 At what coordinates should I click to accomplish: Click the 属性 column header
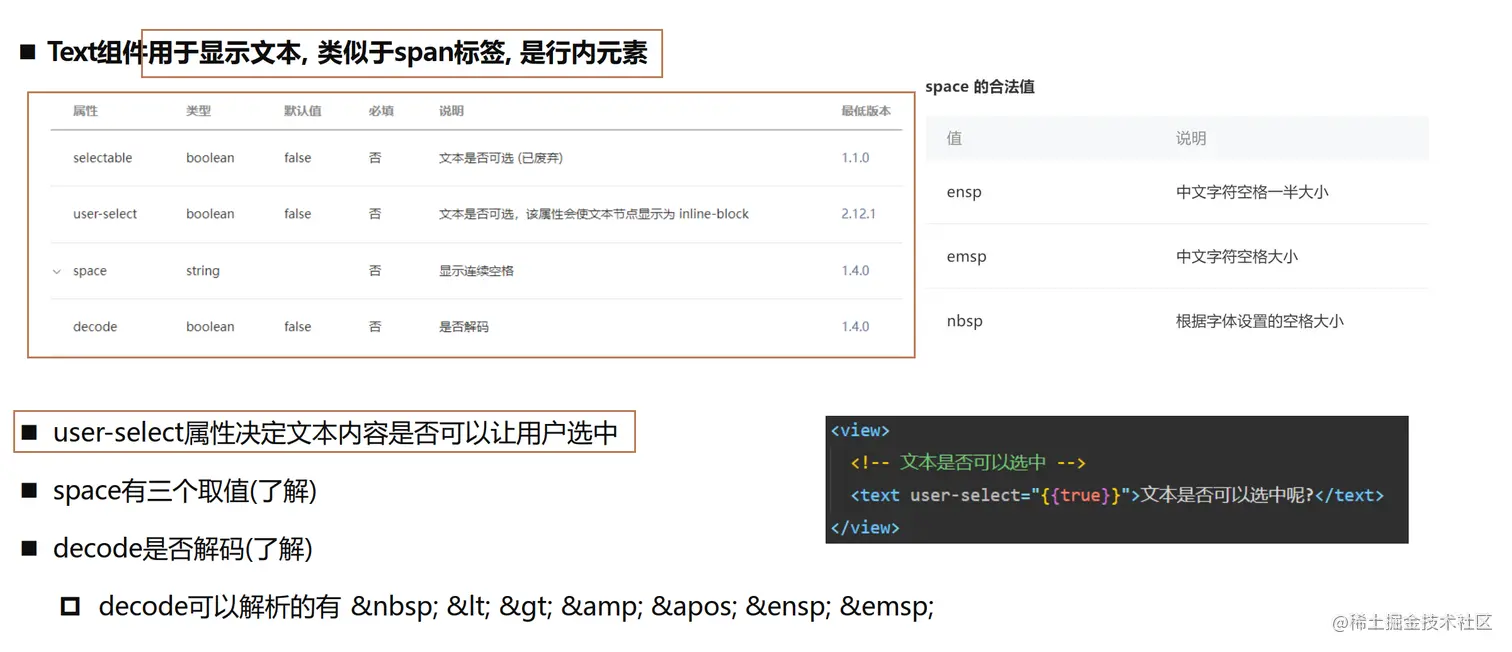[86, 111]
